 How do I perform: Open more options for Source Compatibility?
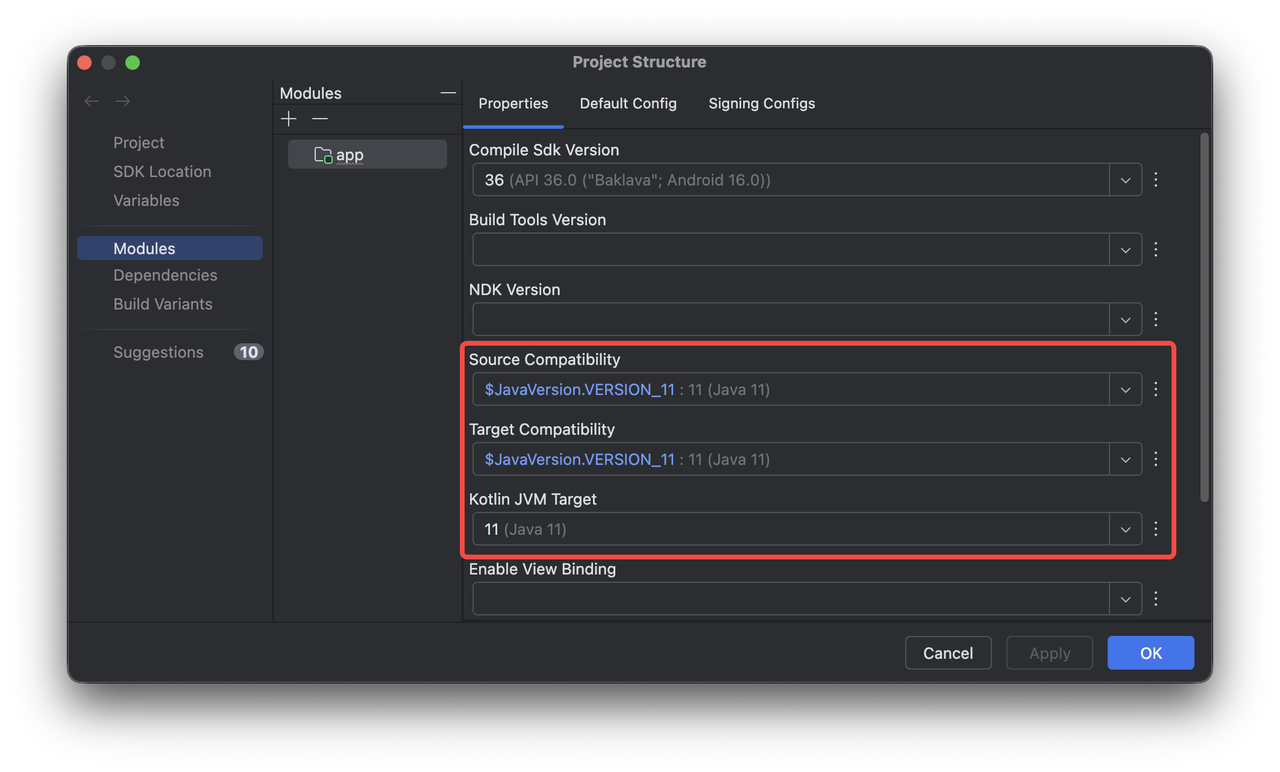pyautogui.click(x=1156, y=389)
